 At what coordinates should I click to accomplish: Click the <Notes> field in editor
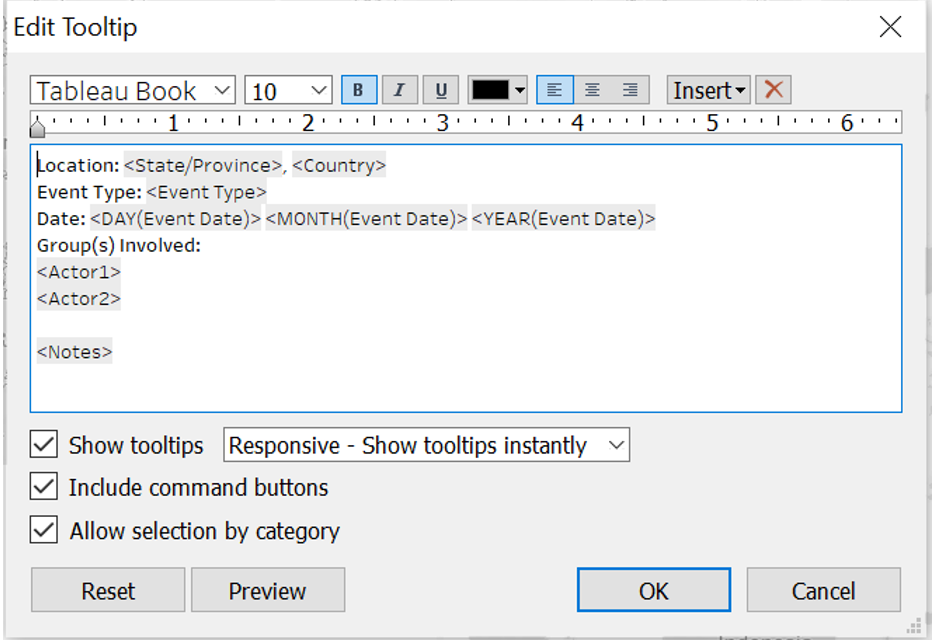pos(75,352)
